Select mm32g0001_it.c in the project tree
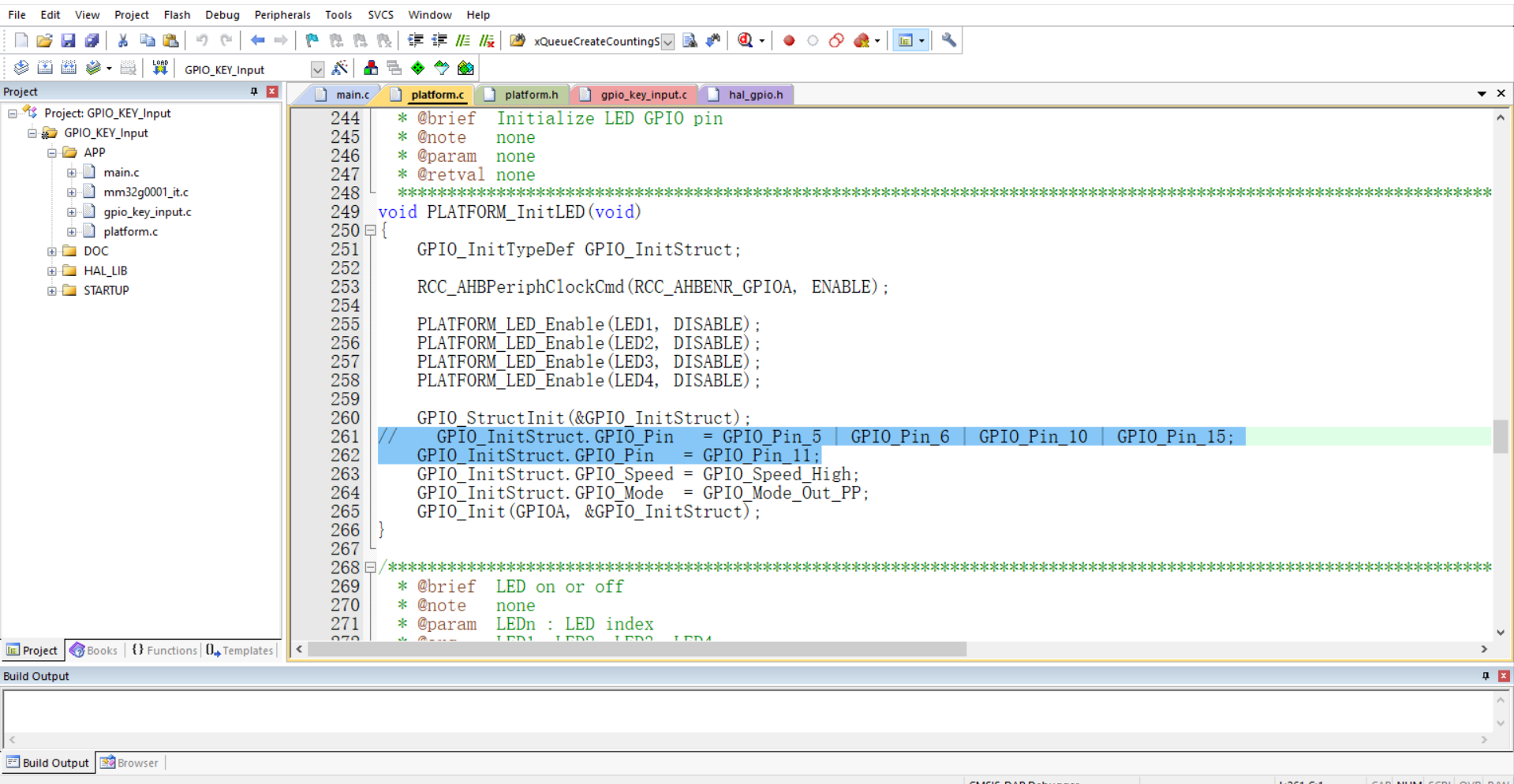 click(x=146, y=192)
